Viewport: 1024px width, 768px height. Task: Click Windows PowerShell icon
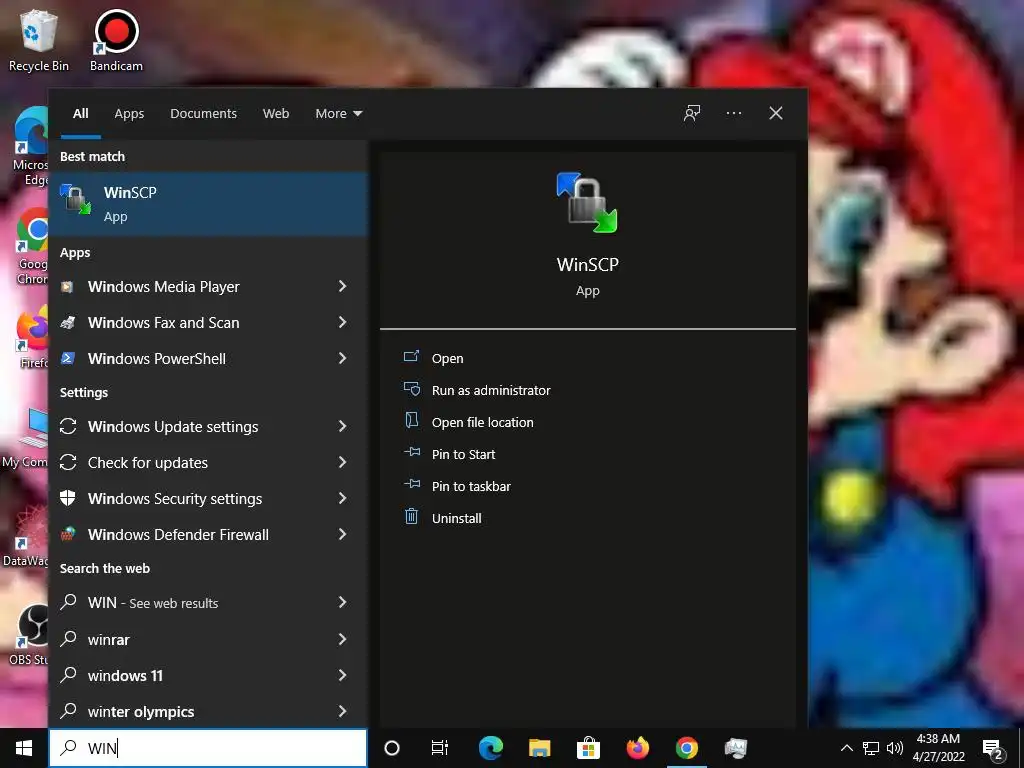tap(67, 358)
